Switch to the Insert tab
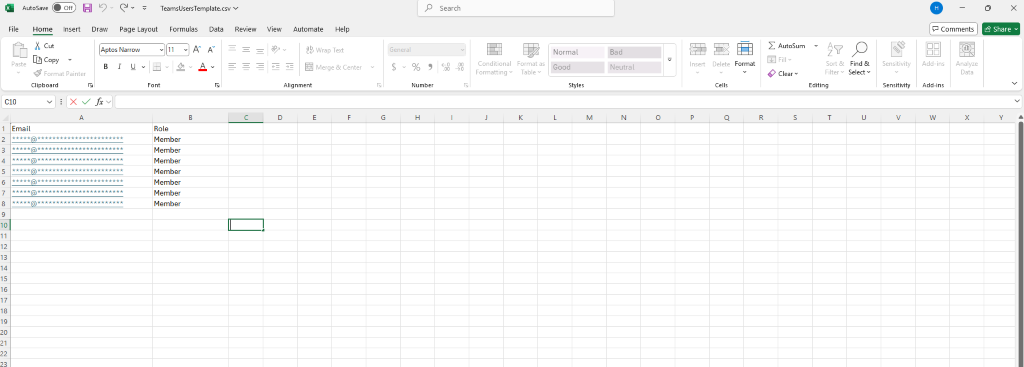 coord(72,29)
